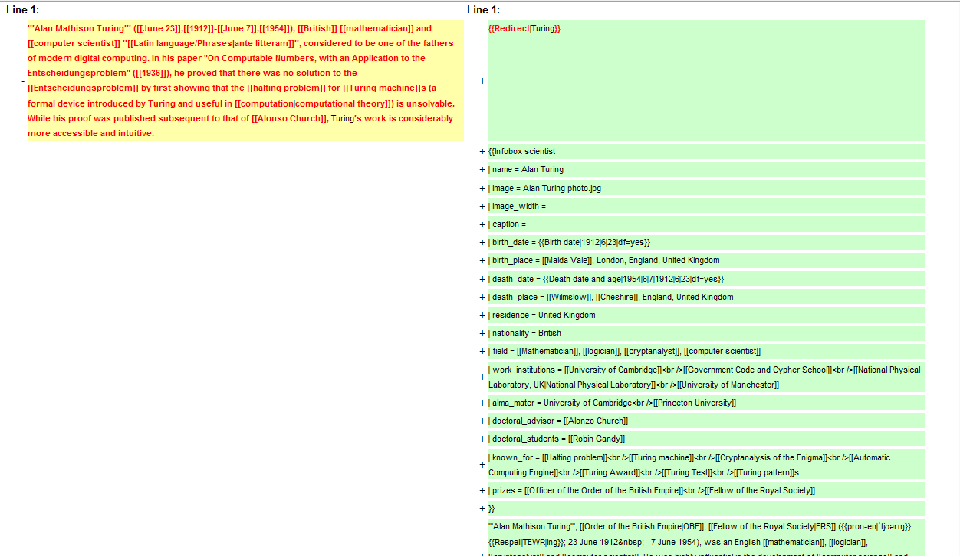Click the Line 1: heading above the removed paragraph
This screenshot has height=557, width=961.
[x=22, y=10]
